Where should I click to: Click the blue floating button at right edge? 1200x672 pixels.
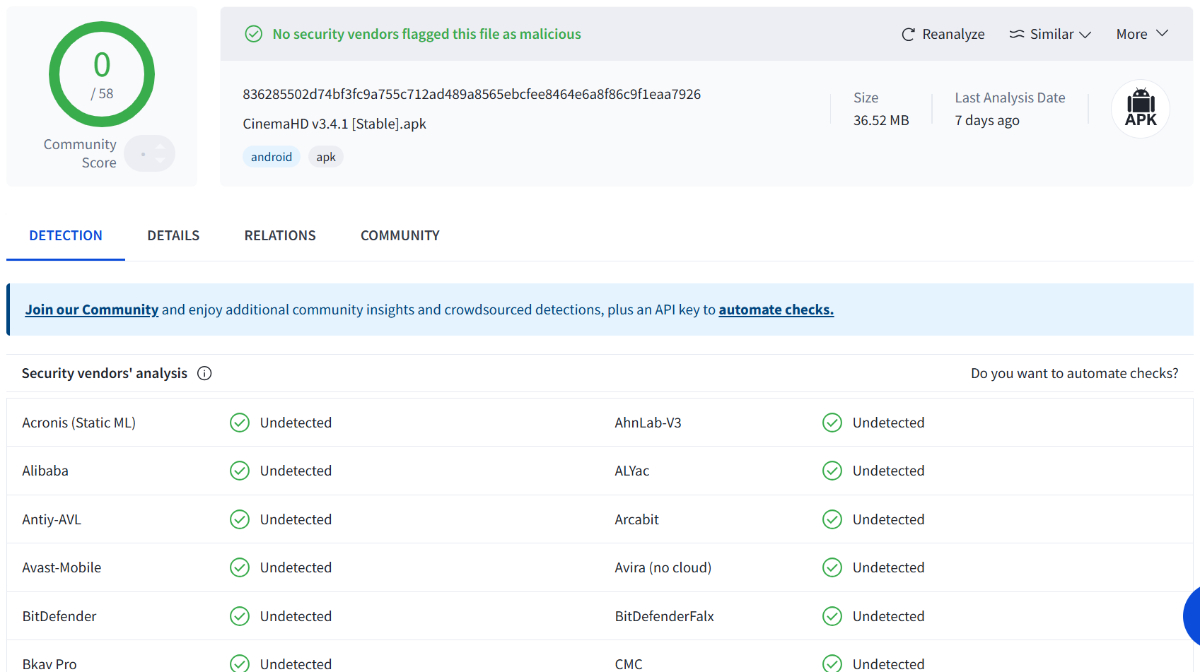coord(1192,616)
